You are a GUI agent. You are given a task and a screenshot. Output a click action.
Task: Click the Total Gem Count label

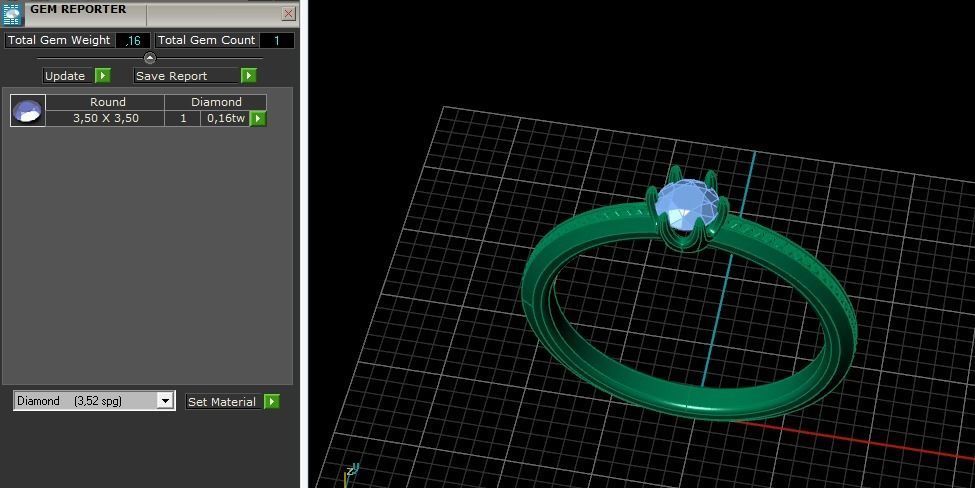206,40
